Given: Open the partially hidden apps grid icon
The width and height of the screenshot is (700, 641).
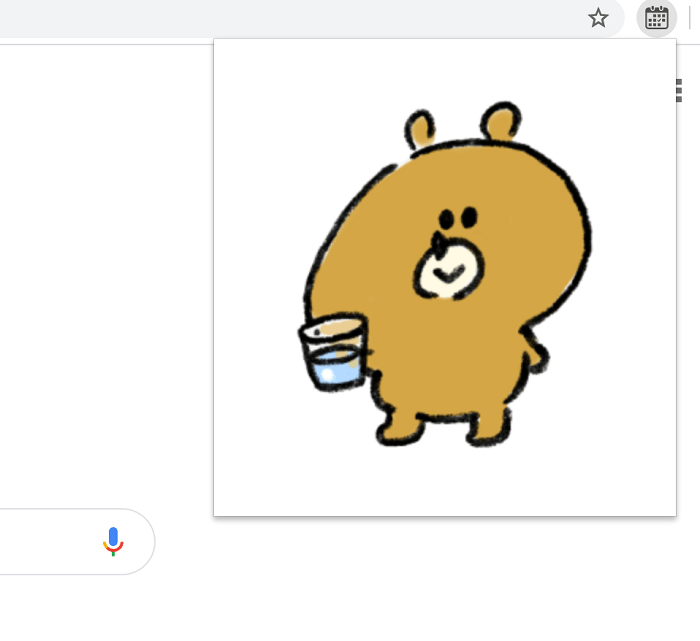Looking at the screenshot, I should [679, 91].
